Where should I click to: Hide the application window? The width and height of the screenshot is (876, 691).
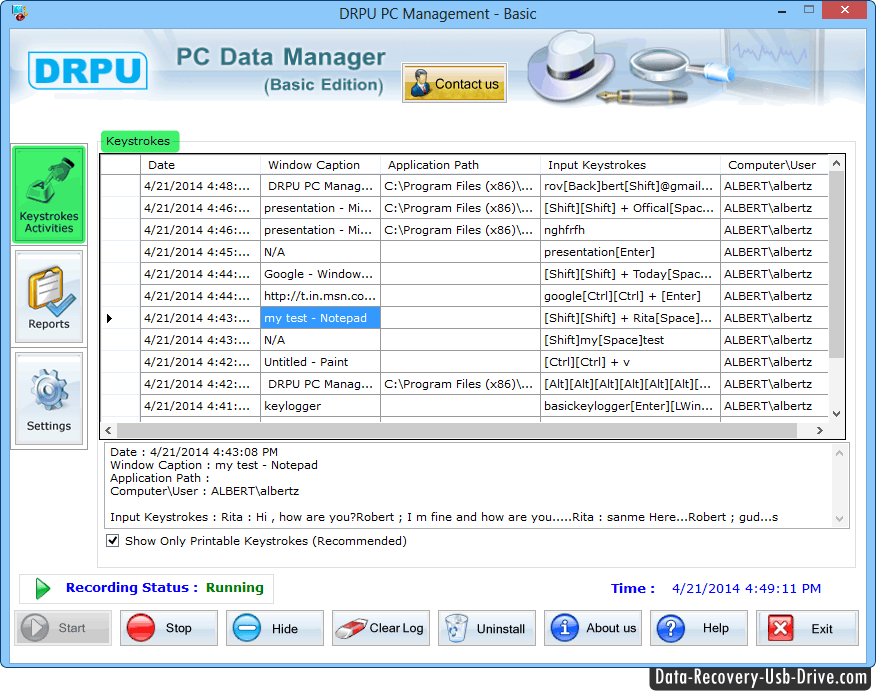pyautogui.click(x=275, y=628)
